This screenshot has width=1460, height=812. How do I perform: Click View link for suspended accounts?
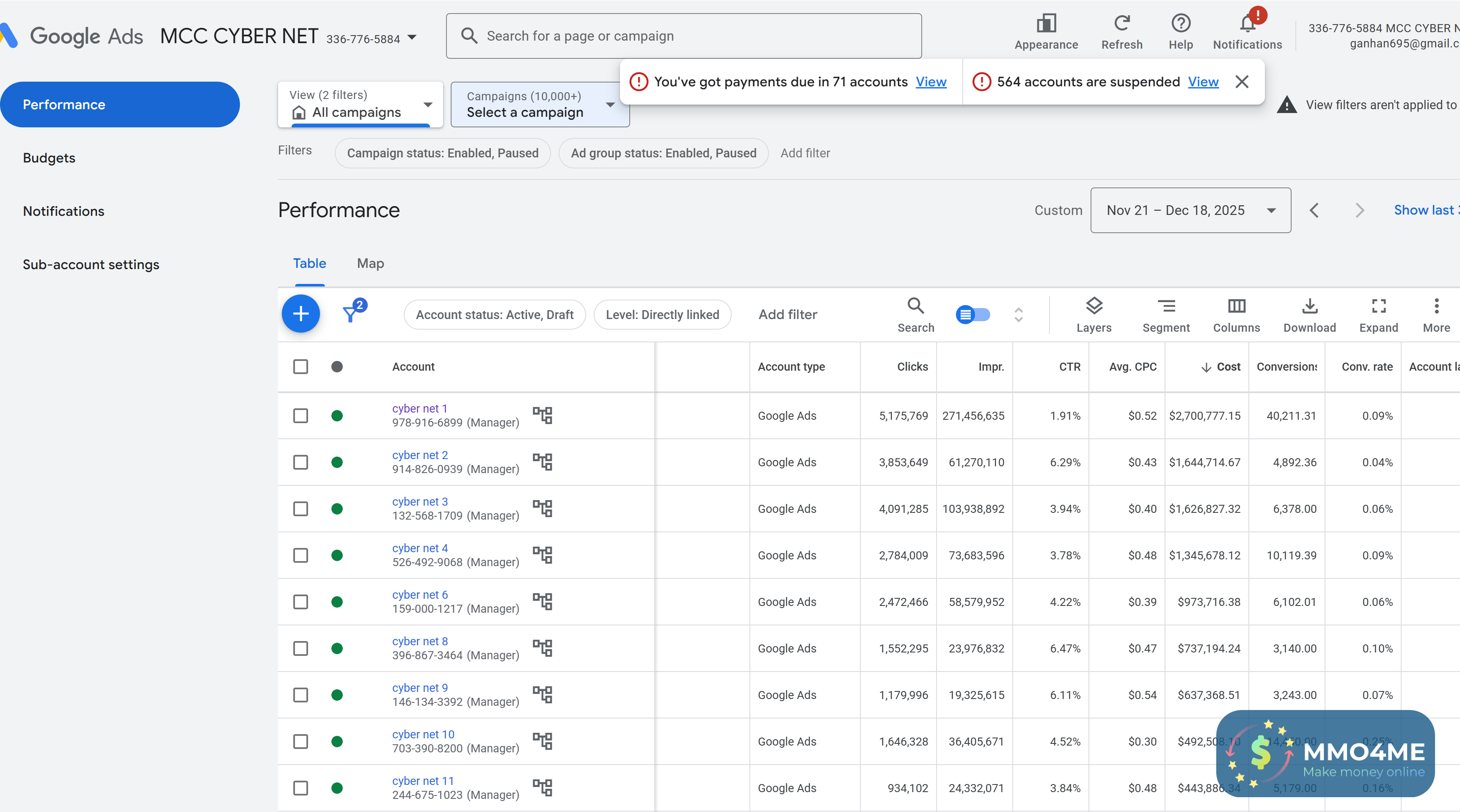1203,82
